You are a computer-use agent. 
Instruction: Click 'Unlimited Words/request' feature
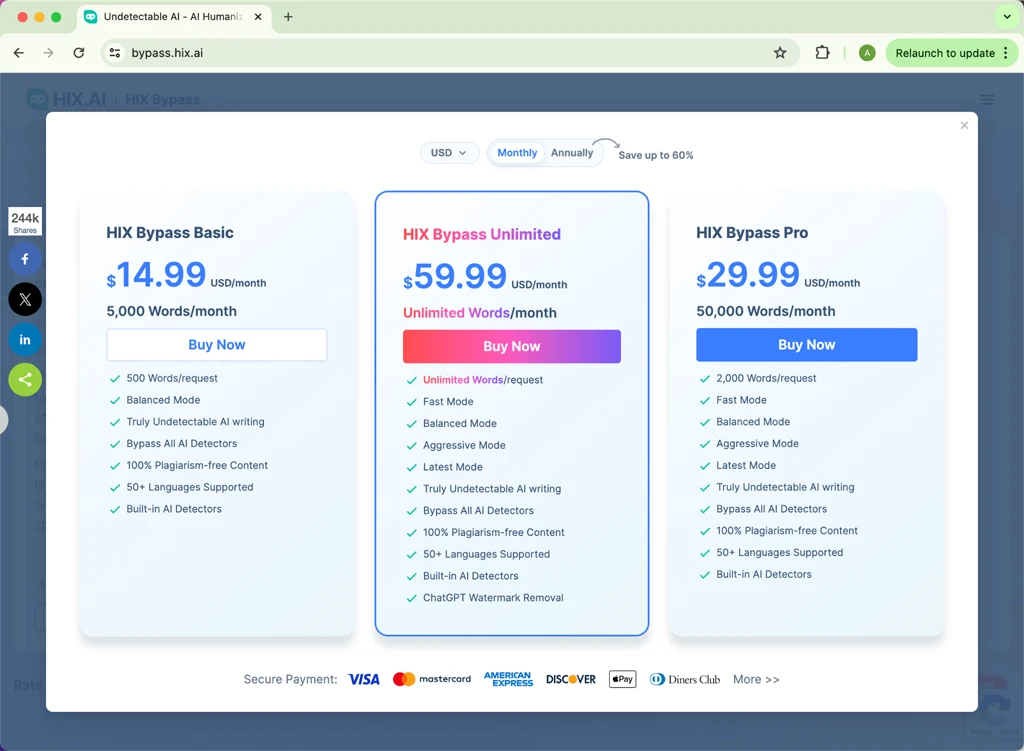[x=483, y=380]
